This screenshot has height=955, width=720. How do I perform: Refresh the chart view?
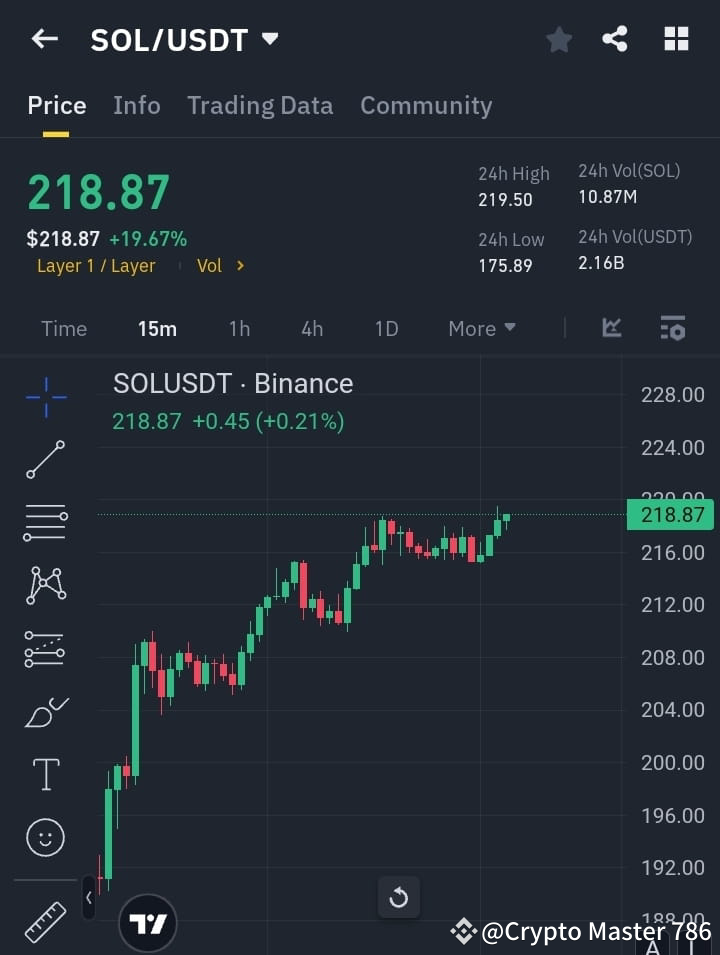[x=398, y=897]
